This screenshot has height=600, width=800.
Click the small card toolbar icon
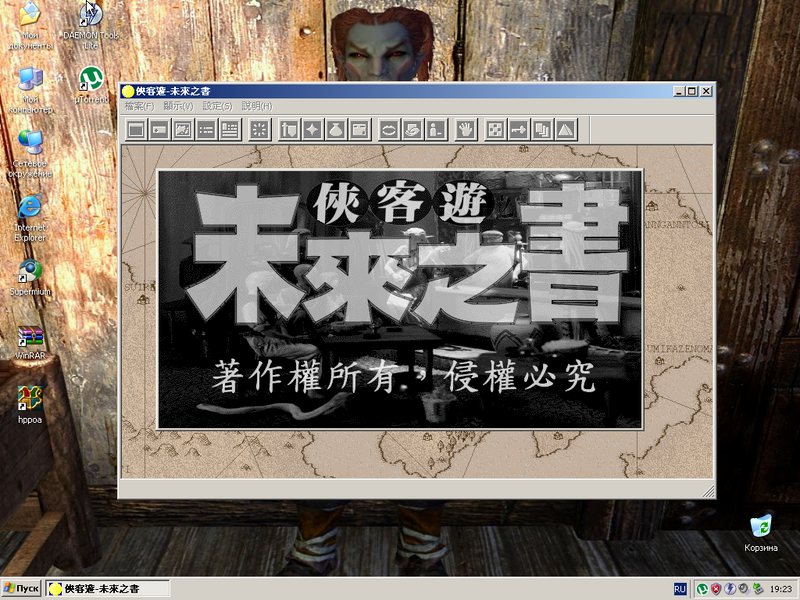[x=160, y=130]
